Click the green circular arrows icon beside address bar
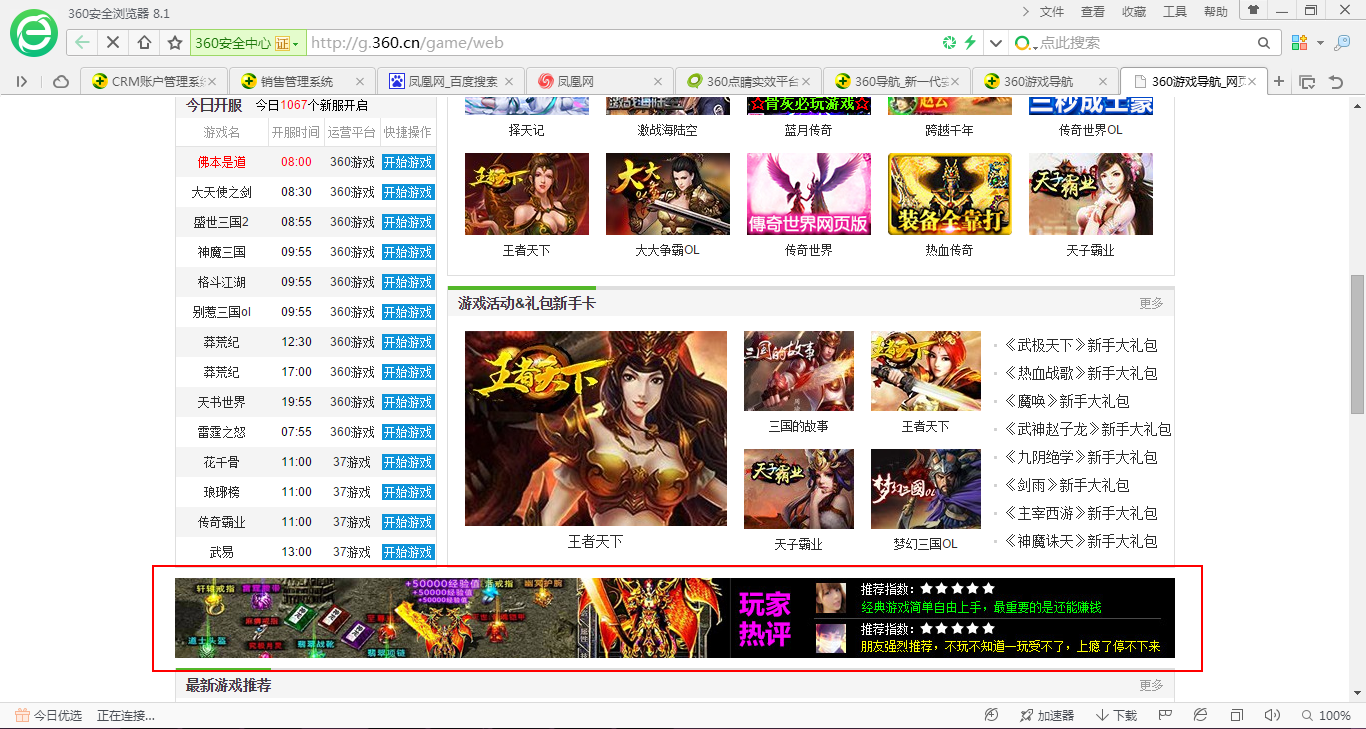The image size is (1366, 729). pos(949,43)
